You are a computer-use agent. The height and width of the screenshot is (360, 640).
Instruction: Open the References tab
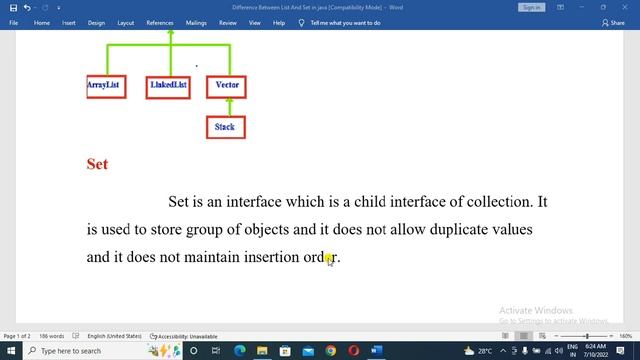tap(160, 23)
